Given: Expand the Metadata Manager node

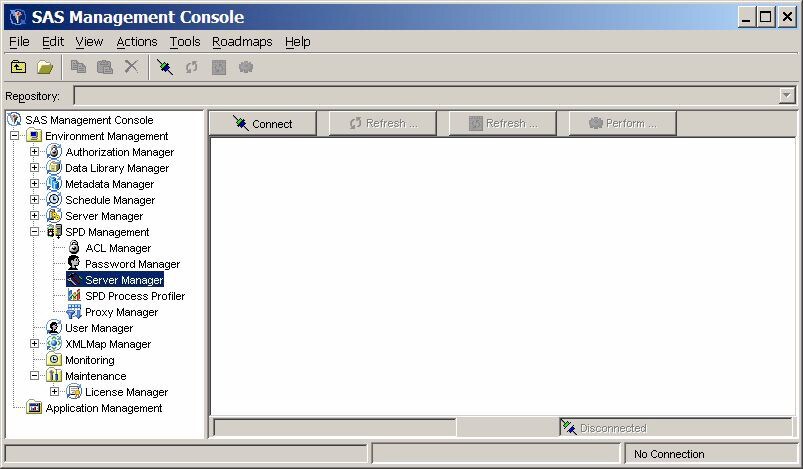Looking at the screenshot, I should pyautogui.click(x=34, y=183).
